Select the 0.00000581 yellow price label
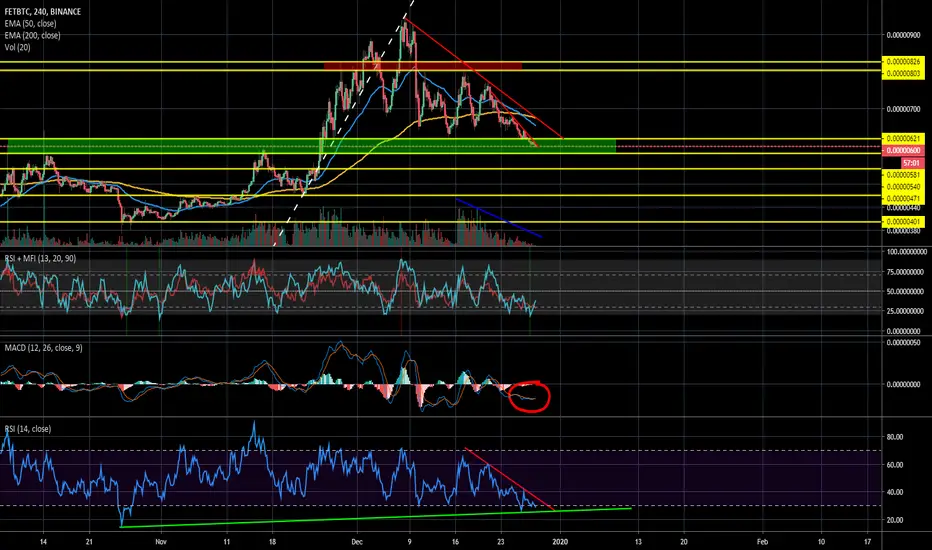Image resolution: width=932 pixels, height=550 pixels. [903, 175]
